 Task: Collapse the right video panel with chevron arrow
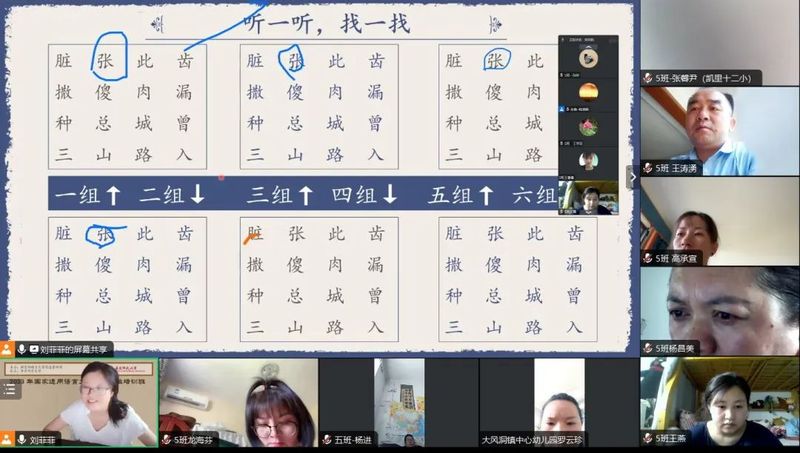click(x=631, y=177)
